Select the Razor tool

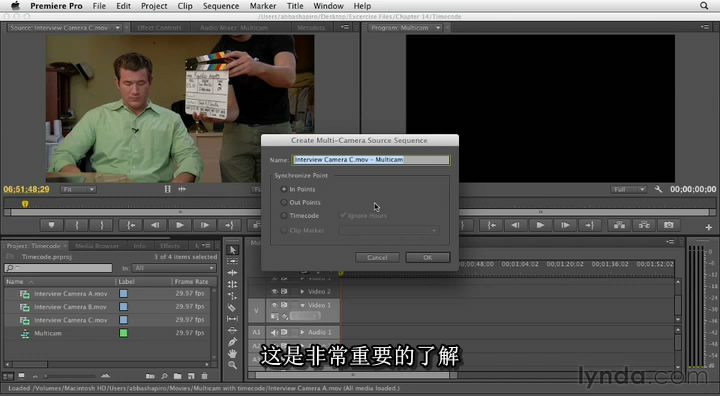tap(233, 307)
